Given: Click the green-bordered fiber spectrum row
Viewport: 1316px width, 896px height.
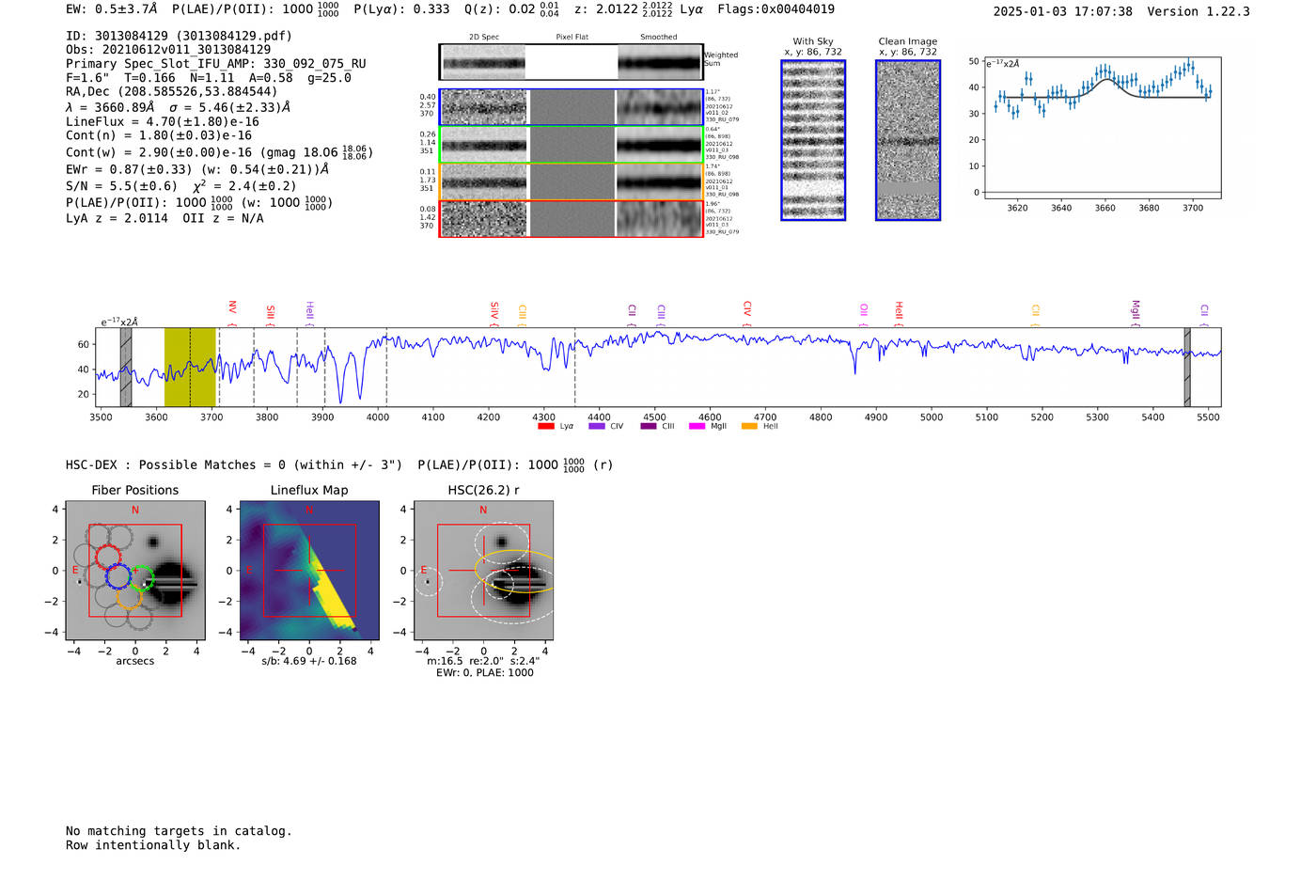Looking at the screenshot, I should (x=572, y=145).
